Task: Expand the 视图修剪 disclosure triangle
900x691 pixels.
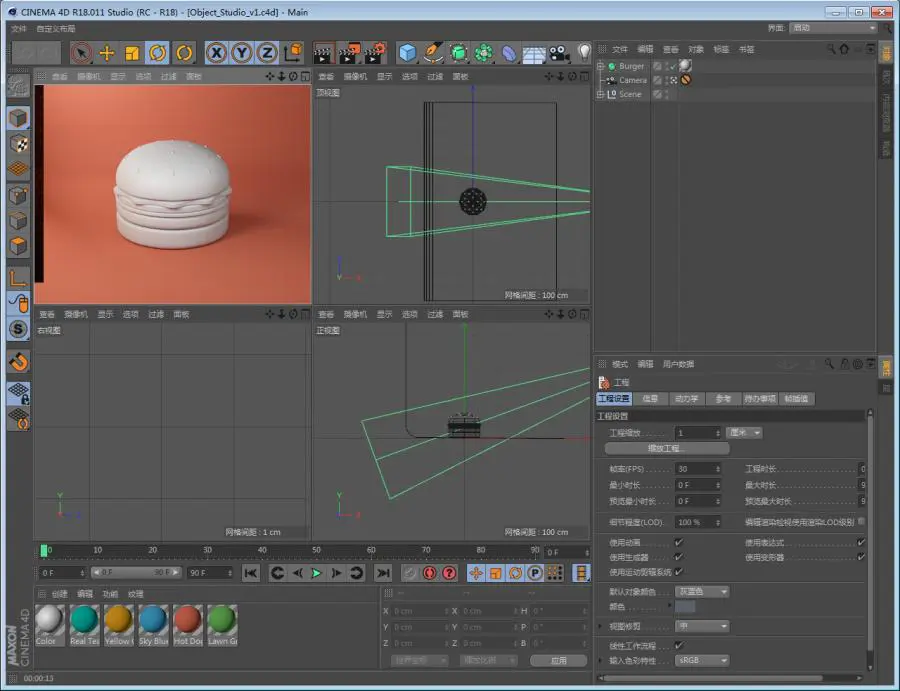Action: [602, 626]
